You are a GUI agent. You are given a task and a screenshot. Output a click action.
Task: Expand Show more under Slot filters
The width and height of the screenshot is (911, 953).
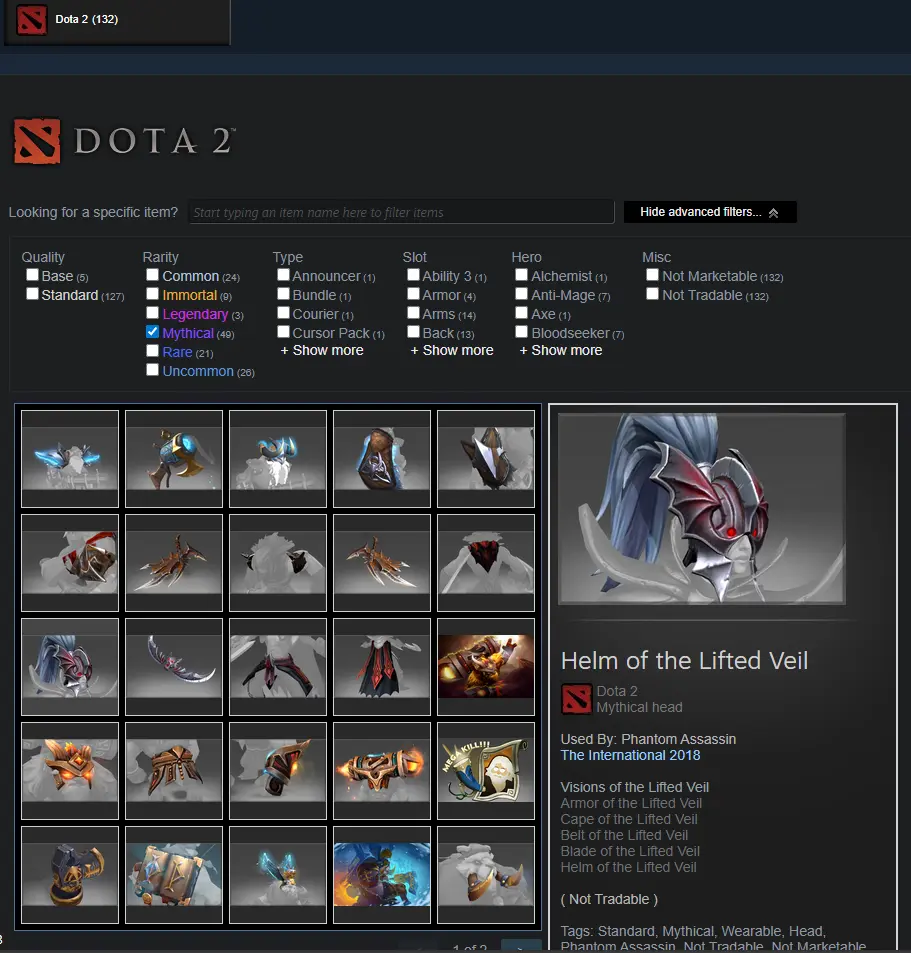click(451, 351)
